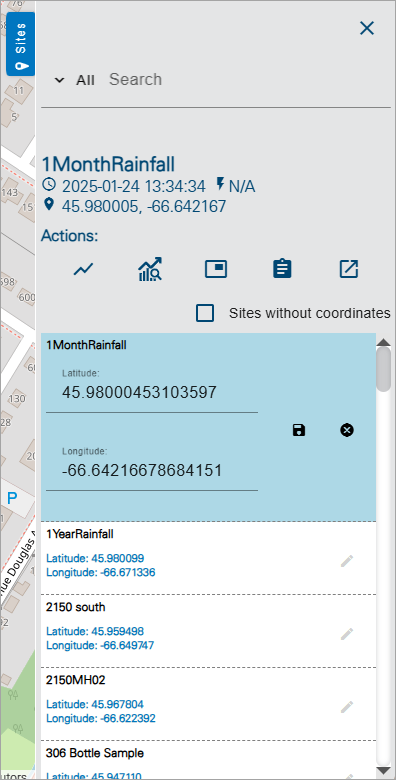Open site in new window icon

[349, 269]
